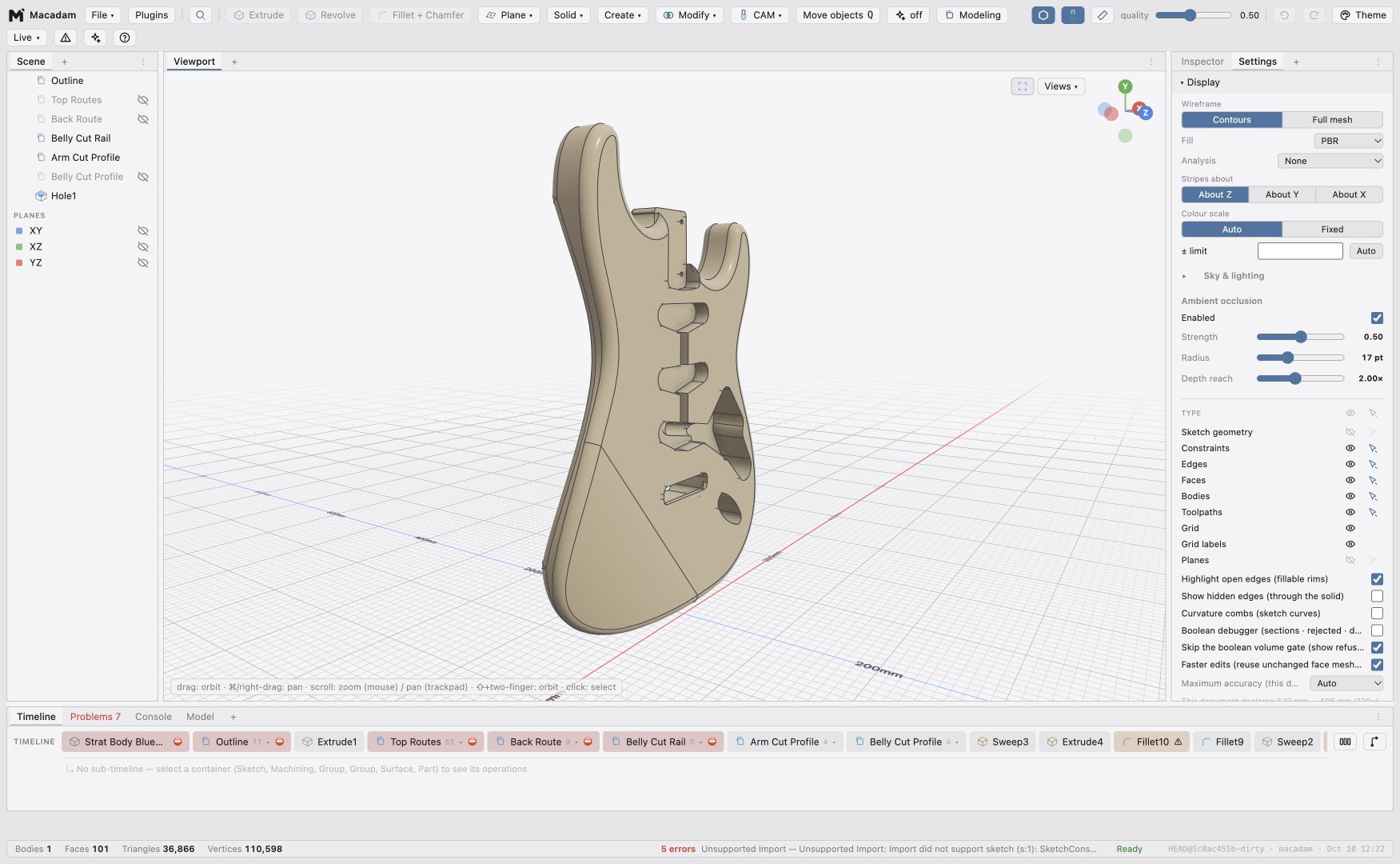Add a new Scene panel tab
The width and height of the screenshot is (1400, 864).
click(65, 62)
